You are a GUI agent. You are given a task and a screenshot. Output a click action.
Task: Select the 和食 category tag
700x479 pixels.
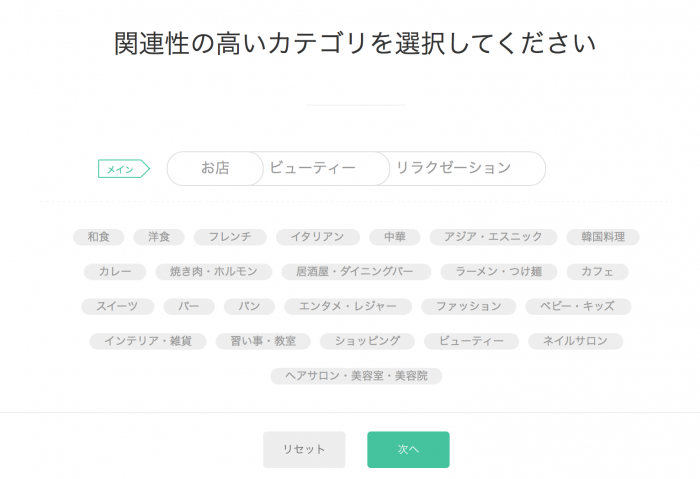tap(99, 237)
